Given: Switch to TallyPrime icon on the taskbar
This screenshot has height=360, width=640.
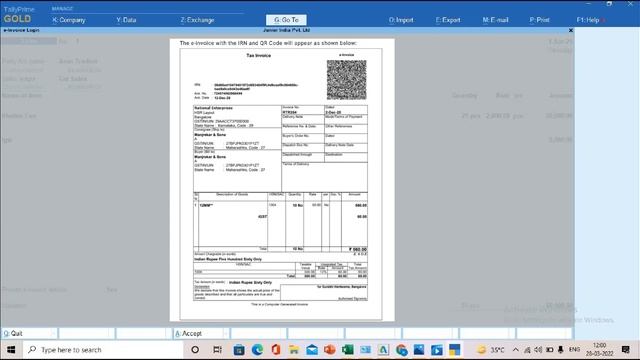Looking at the screenshot, I should coord(455,350).
